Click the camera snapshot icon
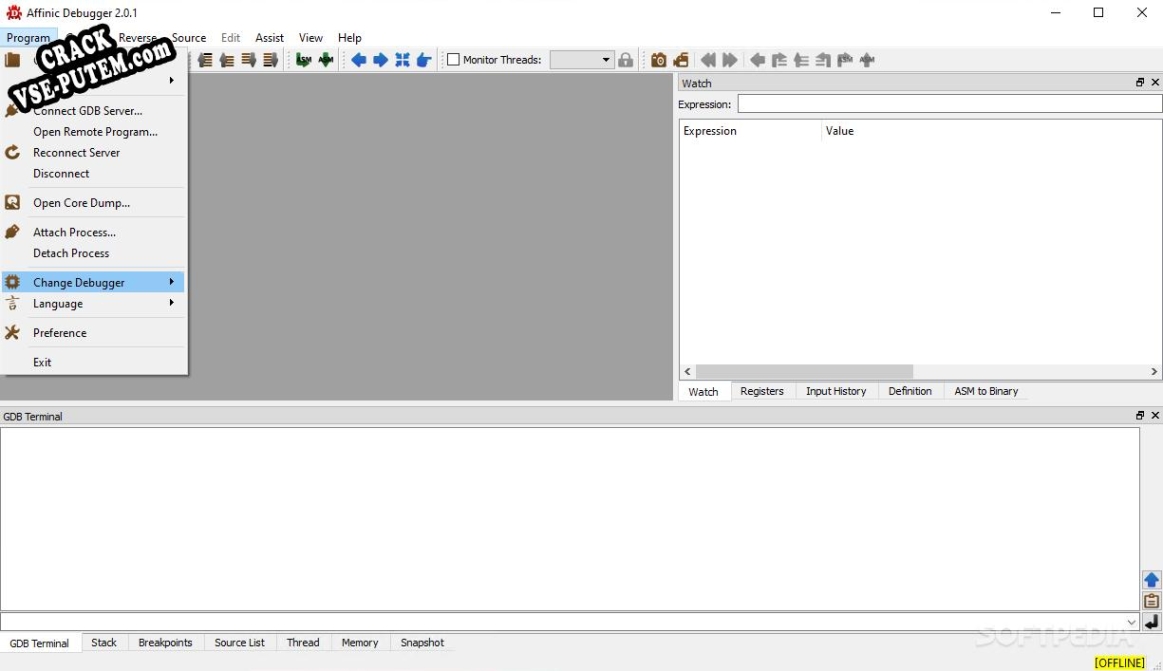Screen dimensions: 1163x671 click(x=659, y=60)
